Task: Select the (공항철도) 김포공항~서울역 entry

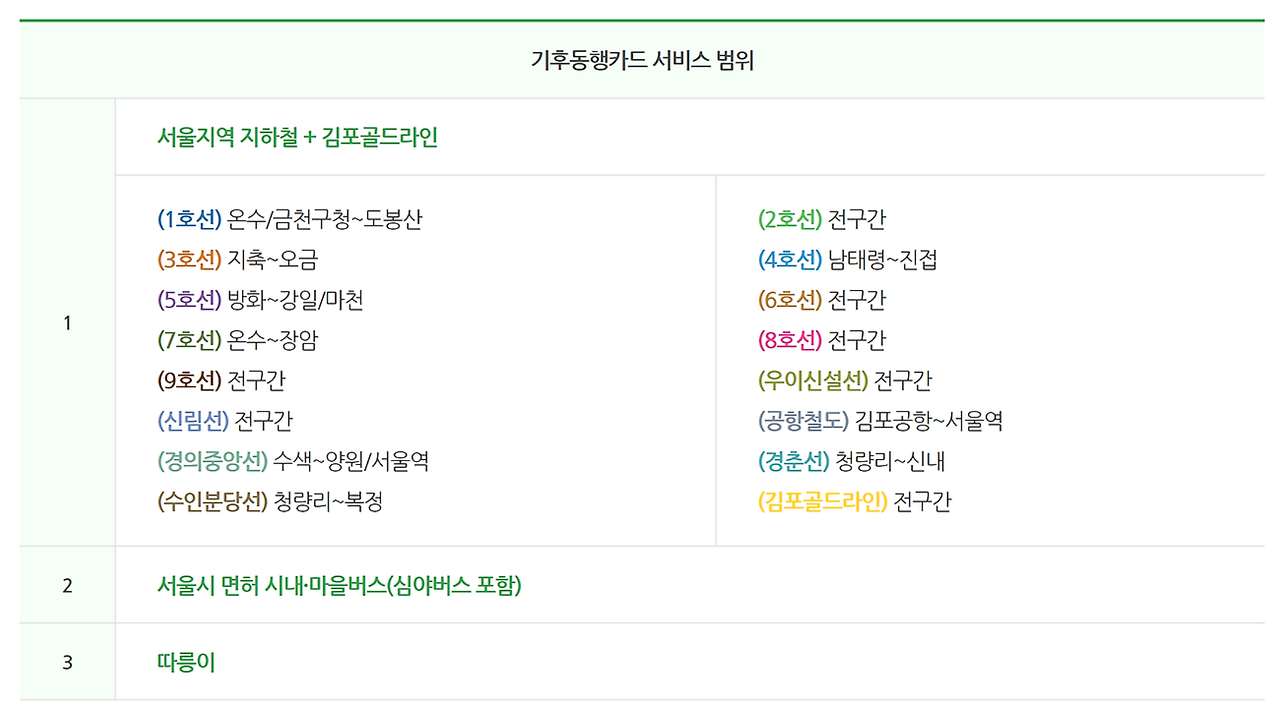Action: tap(880, 421)
